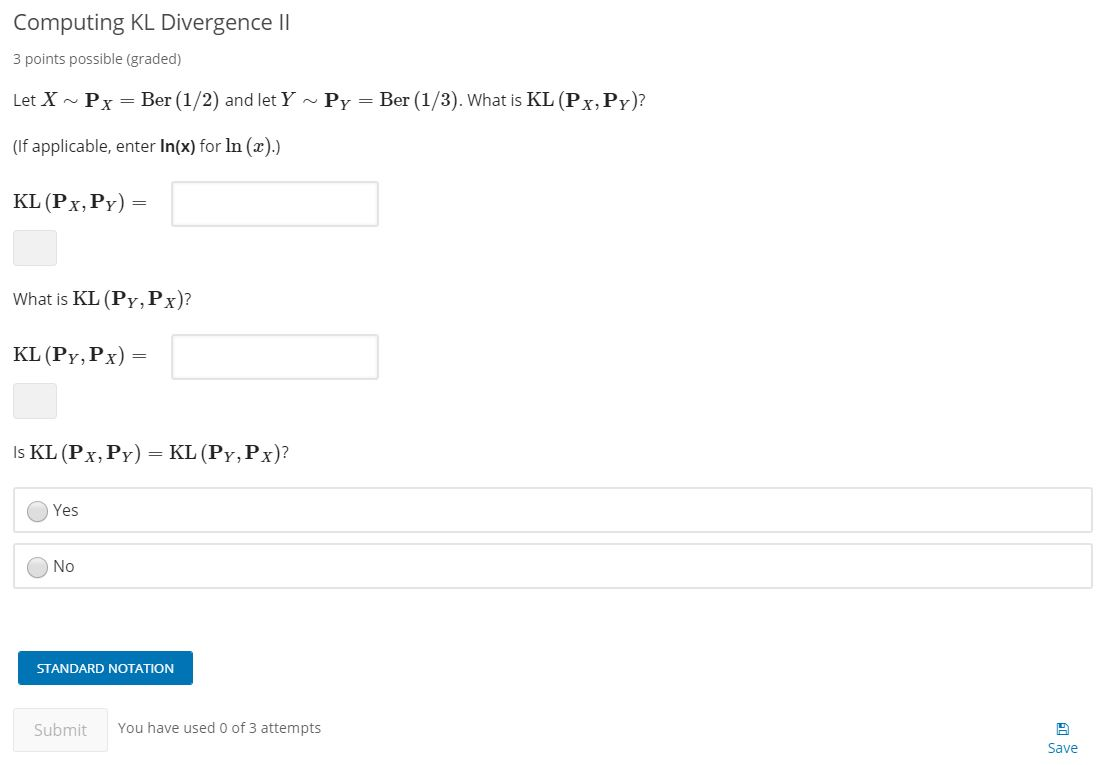Answer No to KL symmetry question
The width and height of the screenshot is (1112, 765).
pos(37,566)
